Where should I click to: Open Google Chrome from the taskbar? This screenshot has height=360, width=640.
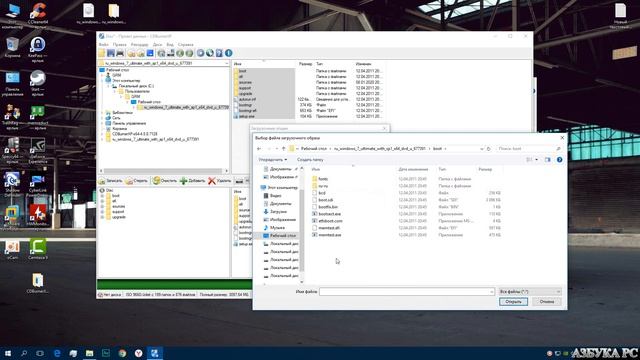(x=122, y=353)
